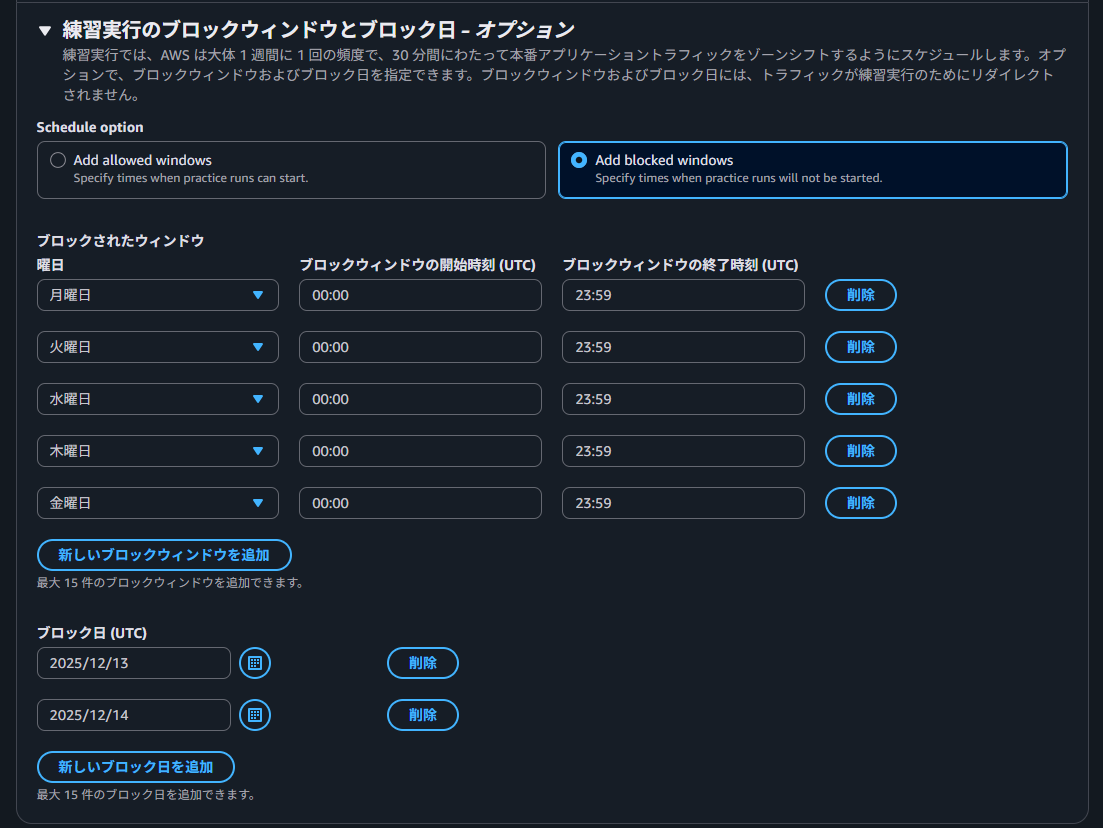Delete the 金曜日 blocked window row
The height and width of the screenshot is (828, 1103).
pos(860,503)
